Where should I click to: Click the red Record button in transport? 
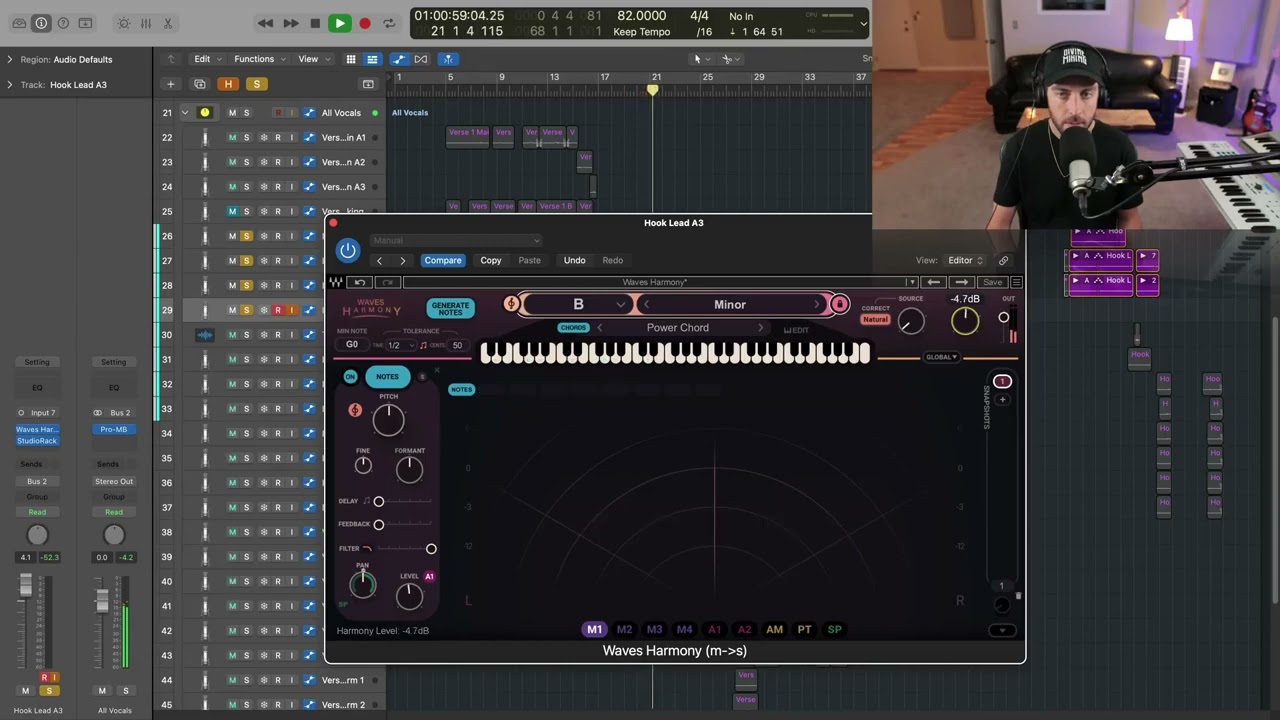[x=365, y=23]
